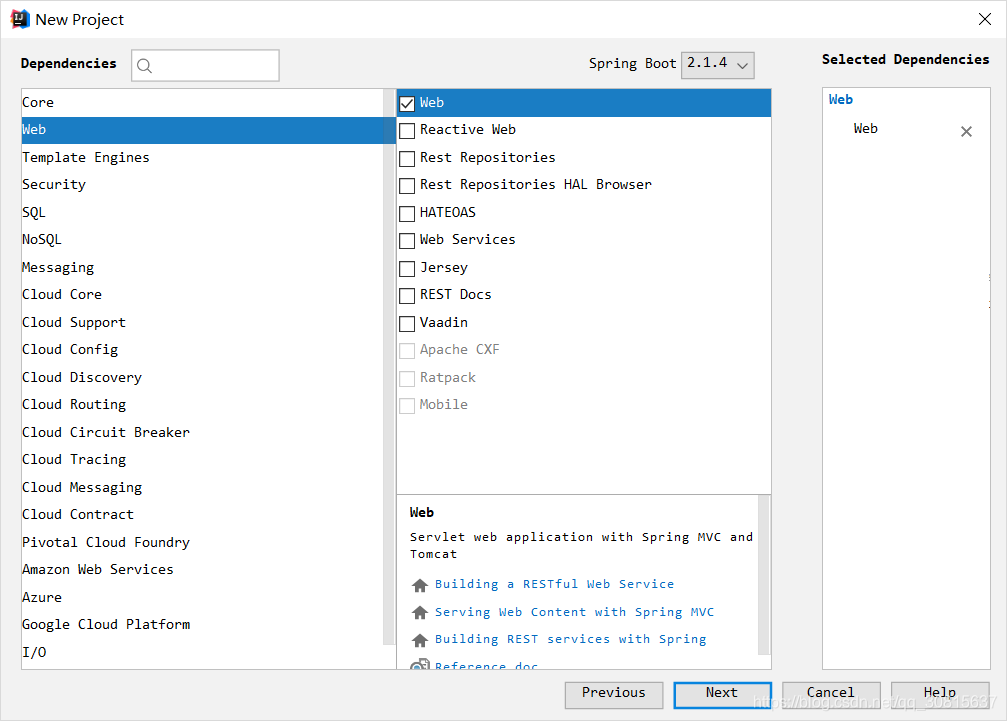The image size is (1007, 721).
Task: Click house icon beside Building REST services
Action: (420, 640)
